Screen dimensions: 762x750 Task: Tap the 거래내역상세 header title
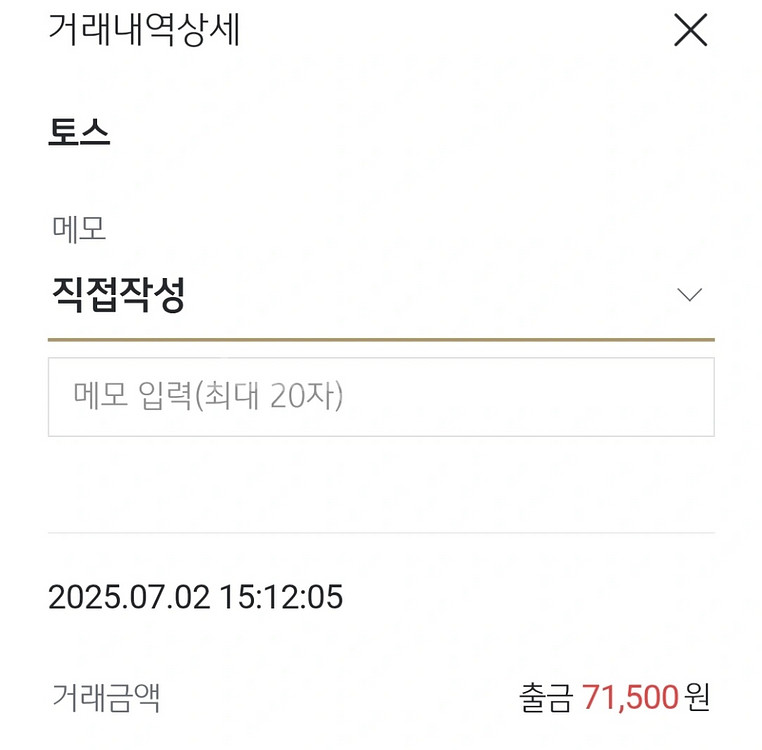(144, 30)
